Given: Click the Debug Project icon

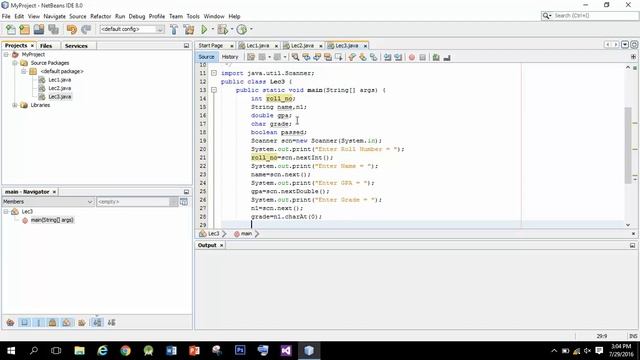Looking at the screenshot, I should (x=222, y=29).
